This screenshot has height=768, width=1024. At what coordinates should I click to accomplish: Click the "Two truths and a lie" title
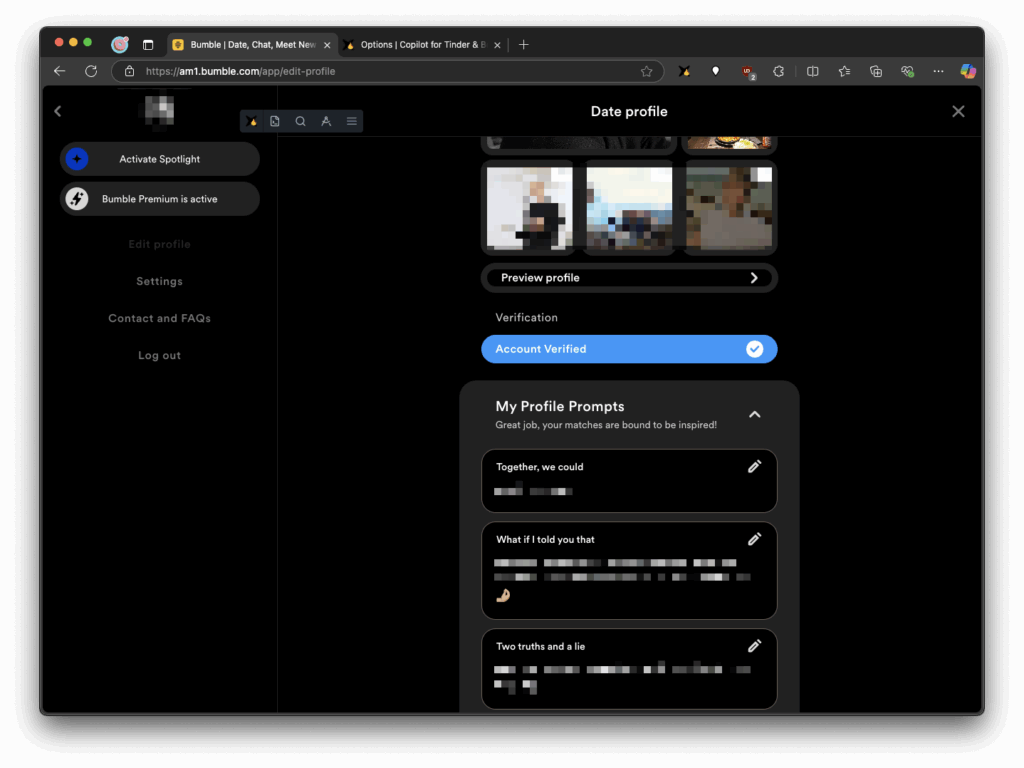click(x=540, y=647)
